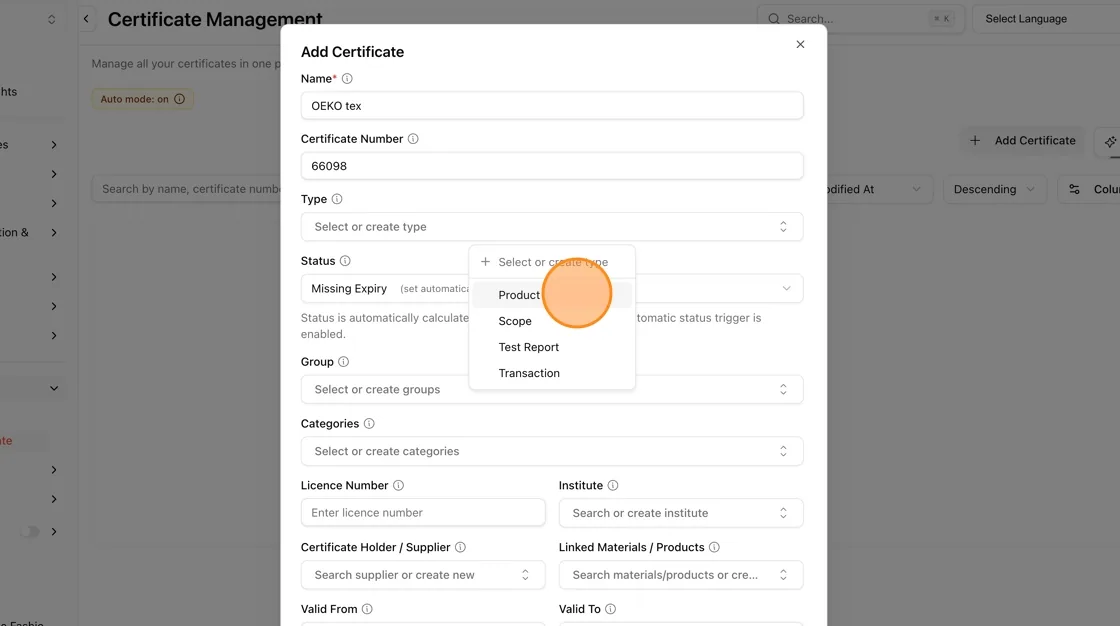Viewport: 1120px width, 626px height.
Task: Open the Search or create institute dropdown
Action: click(x=681, y=513)
